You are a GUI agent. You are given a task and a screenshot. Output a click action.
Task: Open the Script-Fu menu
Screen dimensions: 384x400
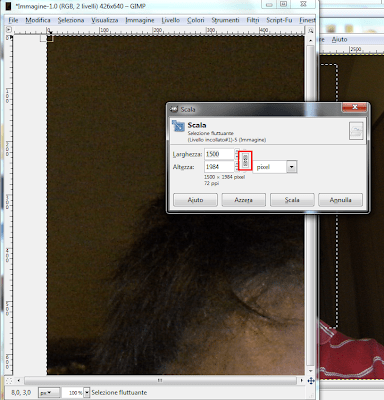pos(279,20)
